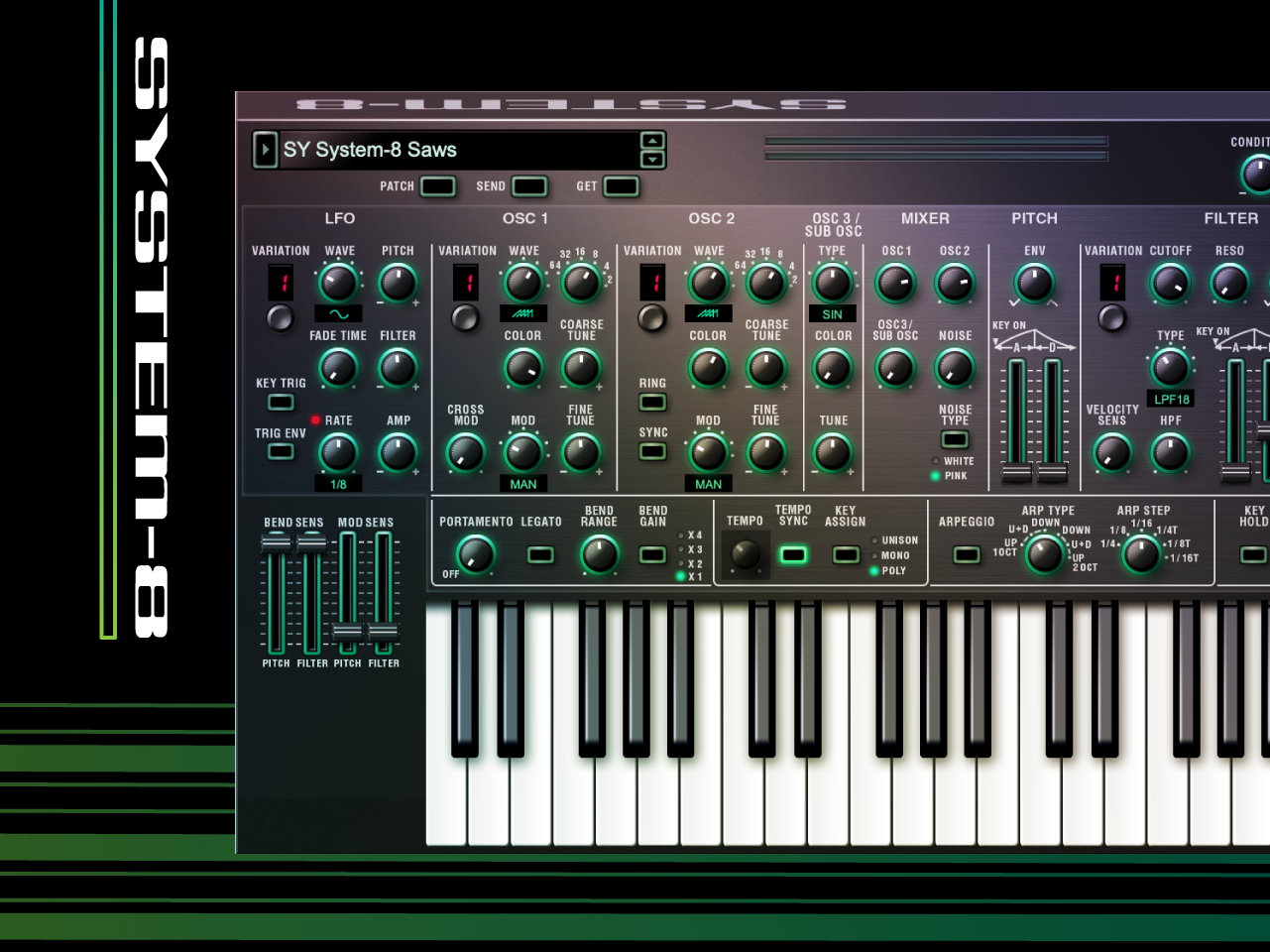Toggle the LFO TRIG ENV switch
The width and height of the screenshot is (1270, 952).
click(x=281, y=451)
